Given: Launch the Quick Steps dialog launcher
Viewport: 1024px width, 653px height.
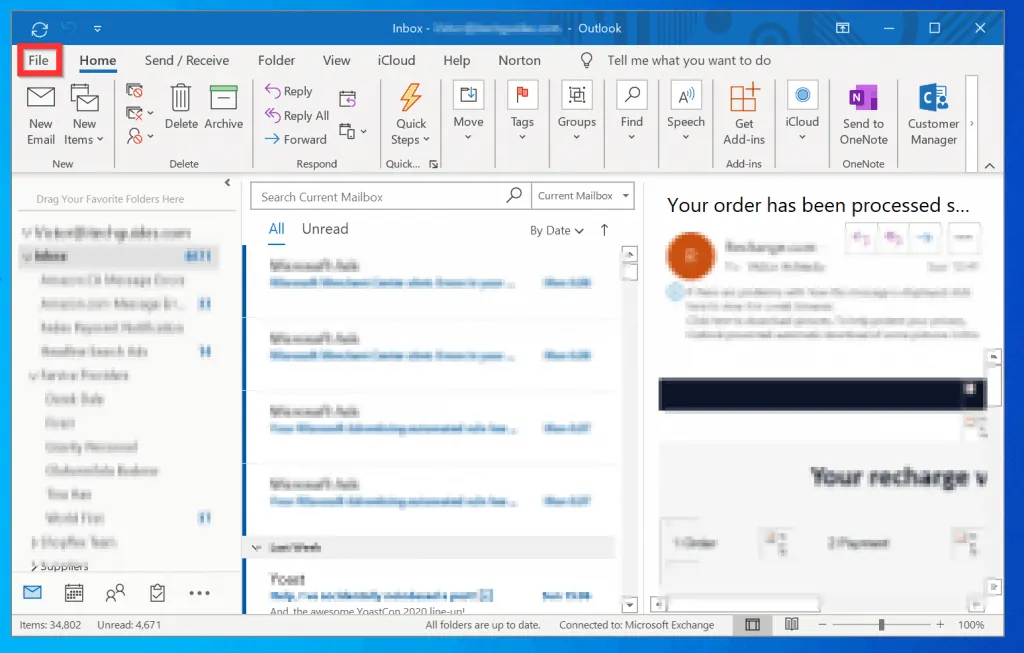Looking at the screenshot, I should [433, 165].
